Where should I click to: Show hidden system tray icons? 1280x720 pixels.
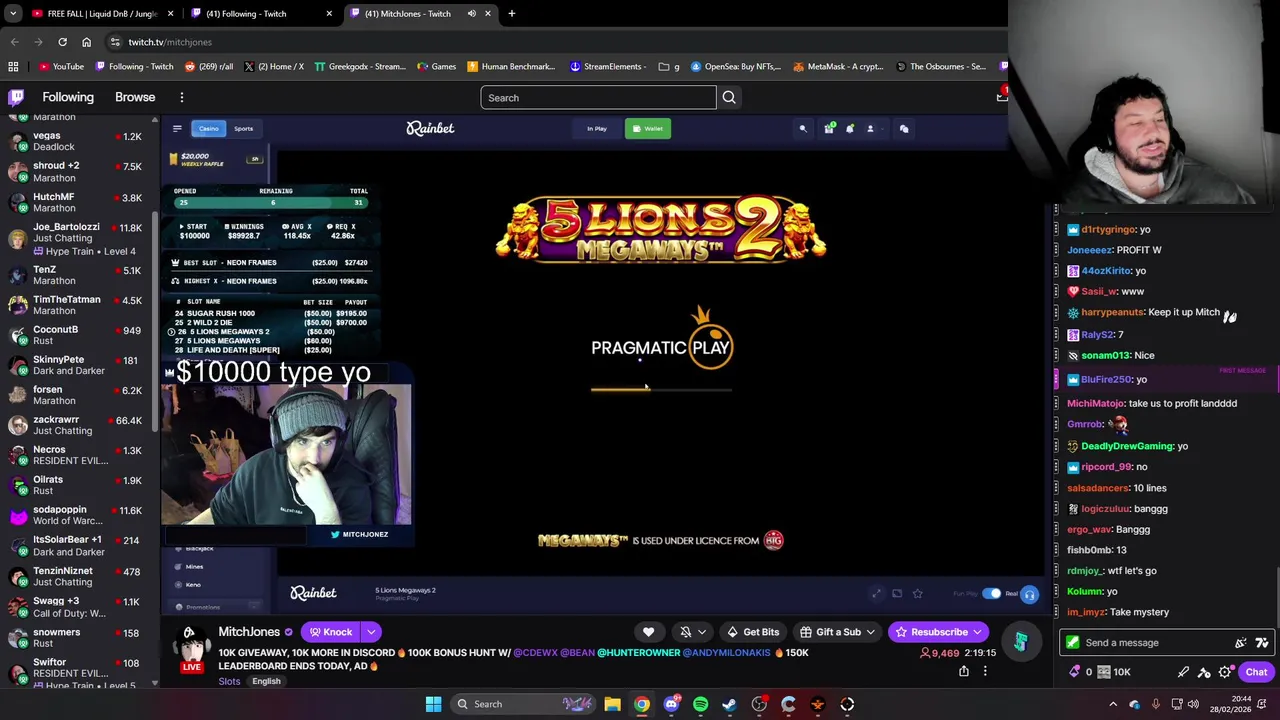[x=1115, y=704]
